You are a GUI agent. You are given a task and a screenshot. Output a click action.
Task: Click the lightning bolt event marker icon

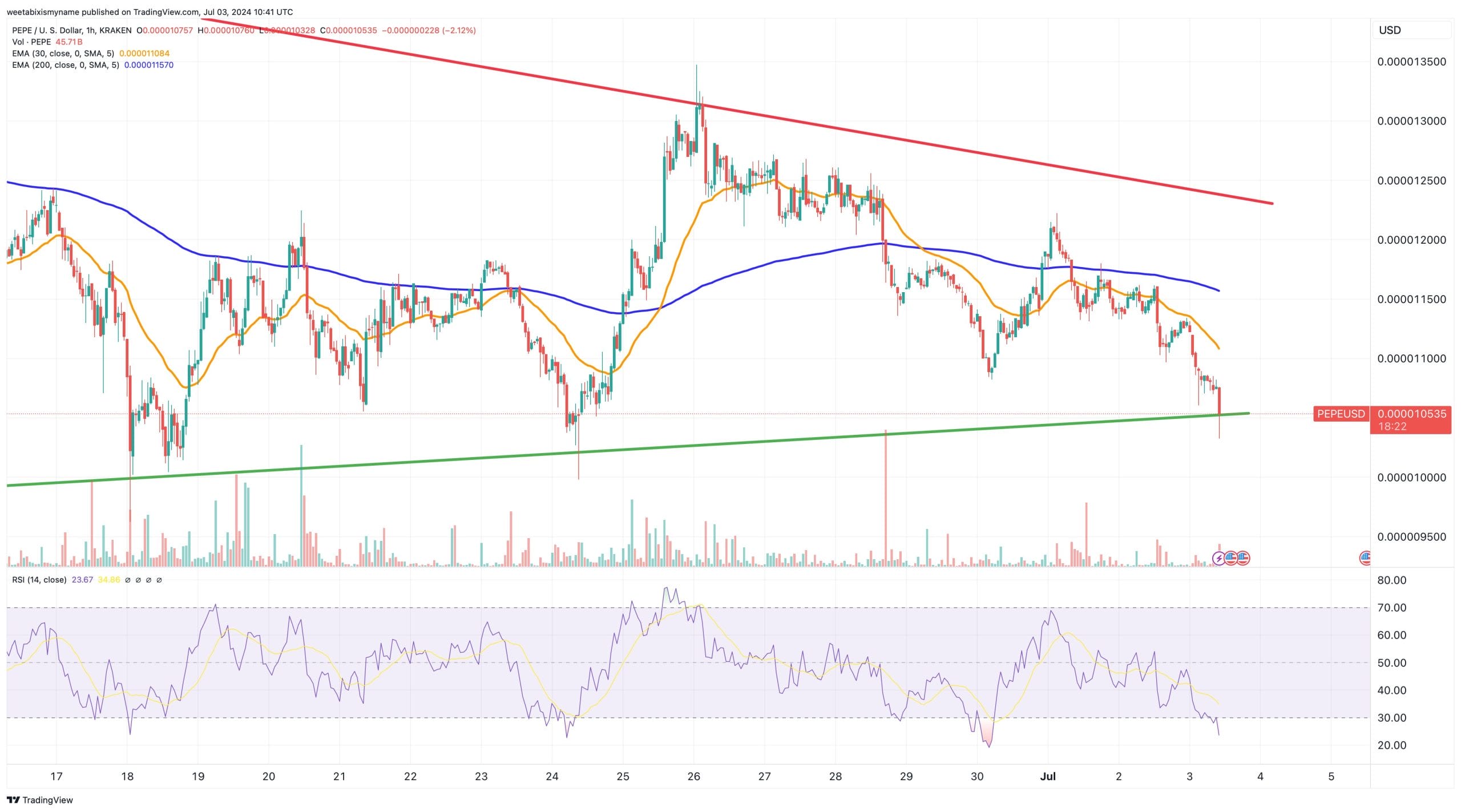(1219, 558)
